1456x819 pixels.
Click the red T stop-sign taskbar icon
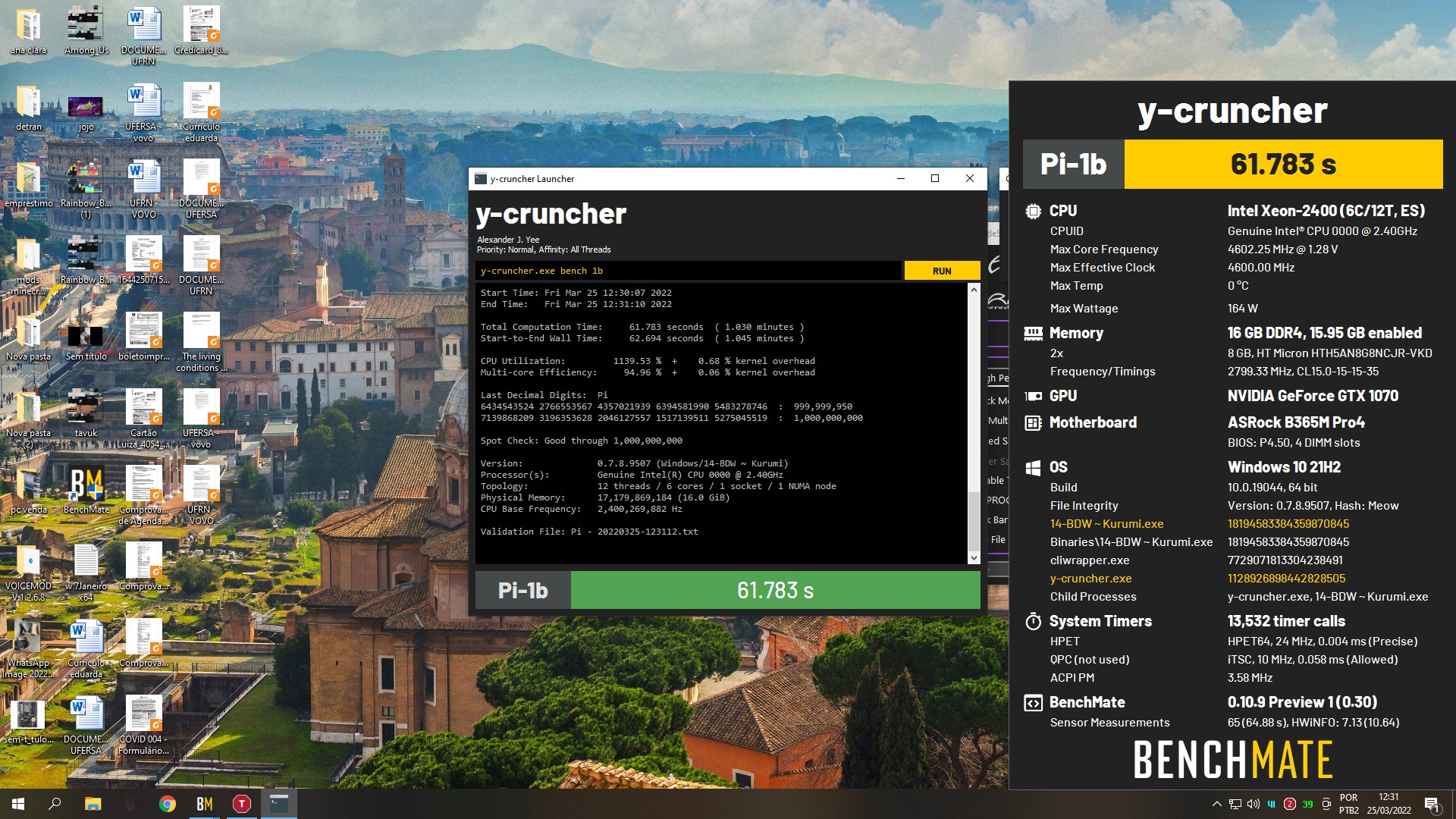click(x=242, y=804)
